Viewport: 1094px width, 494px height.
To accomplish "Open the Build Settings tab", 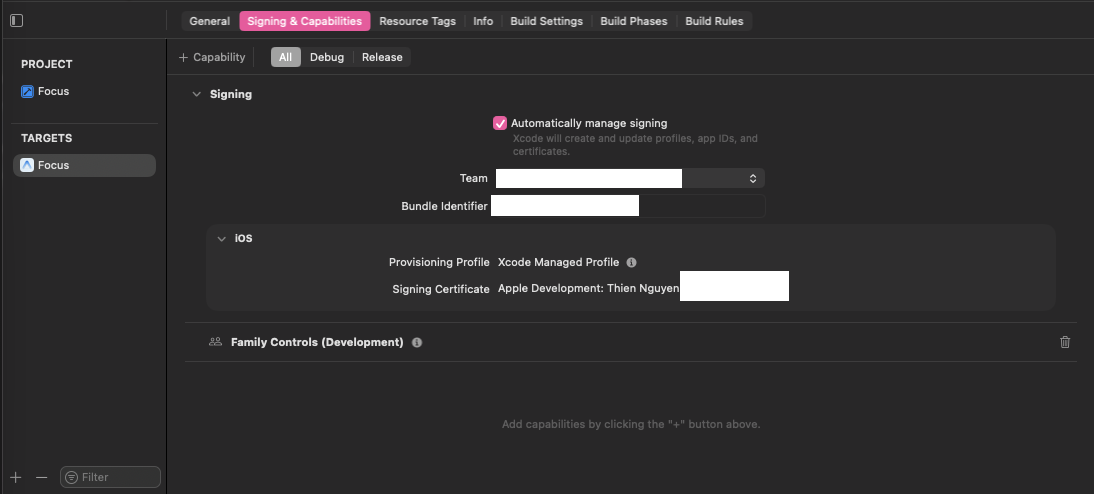I will pos(546,21).
